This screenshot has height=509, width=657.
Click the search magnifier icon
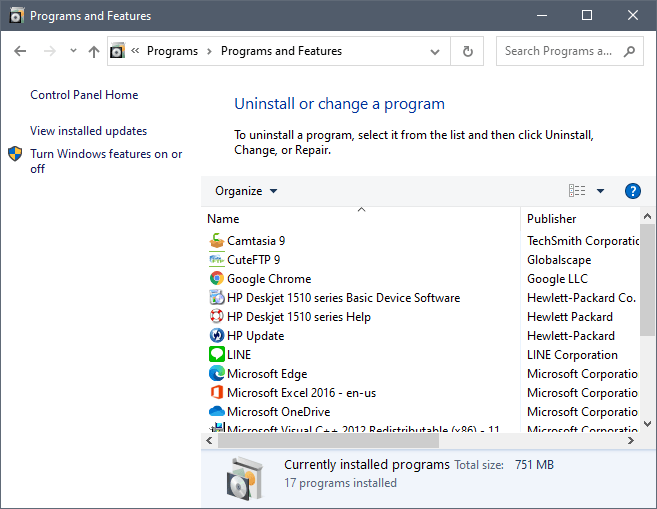point(629,51)
